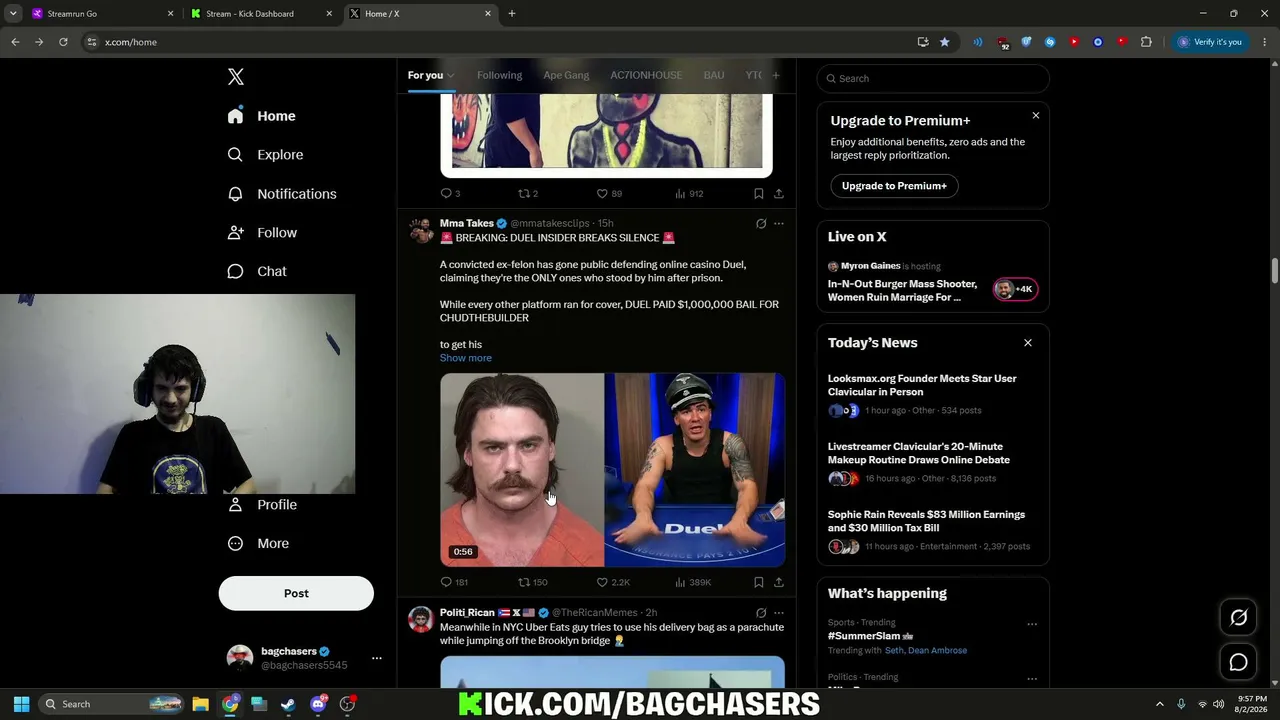Click the X logo in the sidebar
The height and width of the screenshot is (720, 1280).
click(236, 77)
